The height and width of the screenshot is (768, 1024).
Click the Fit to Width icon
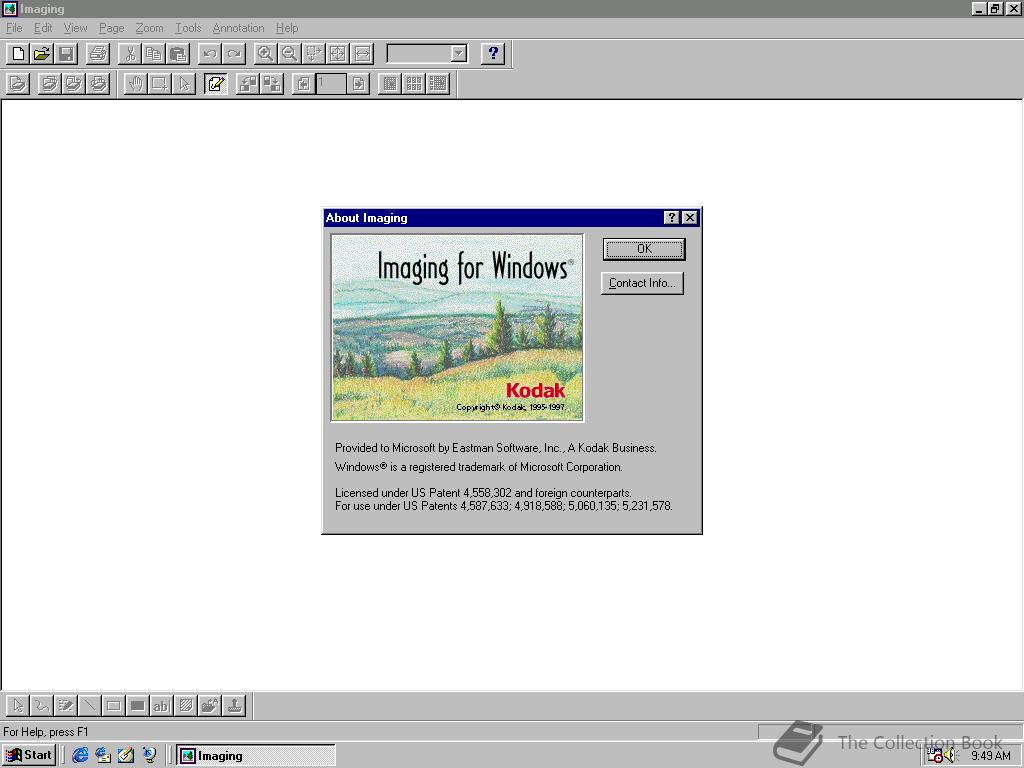[362, 54]
